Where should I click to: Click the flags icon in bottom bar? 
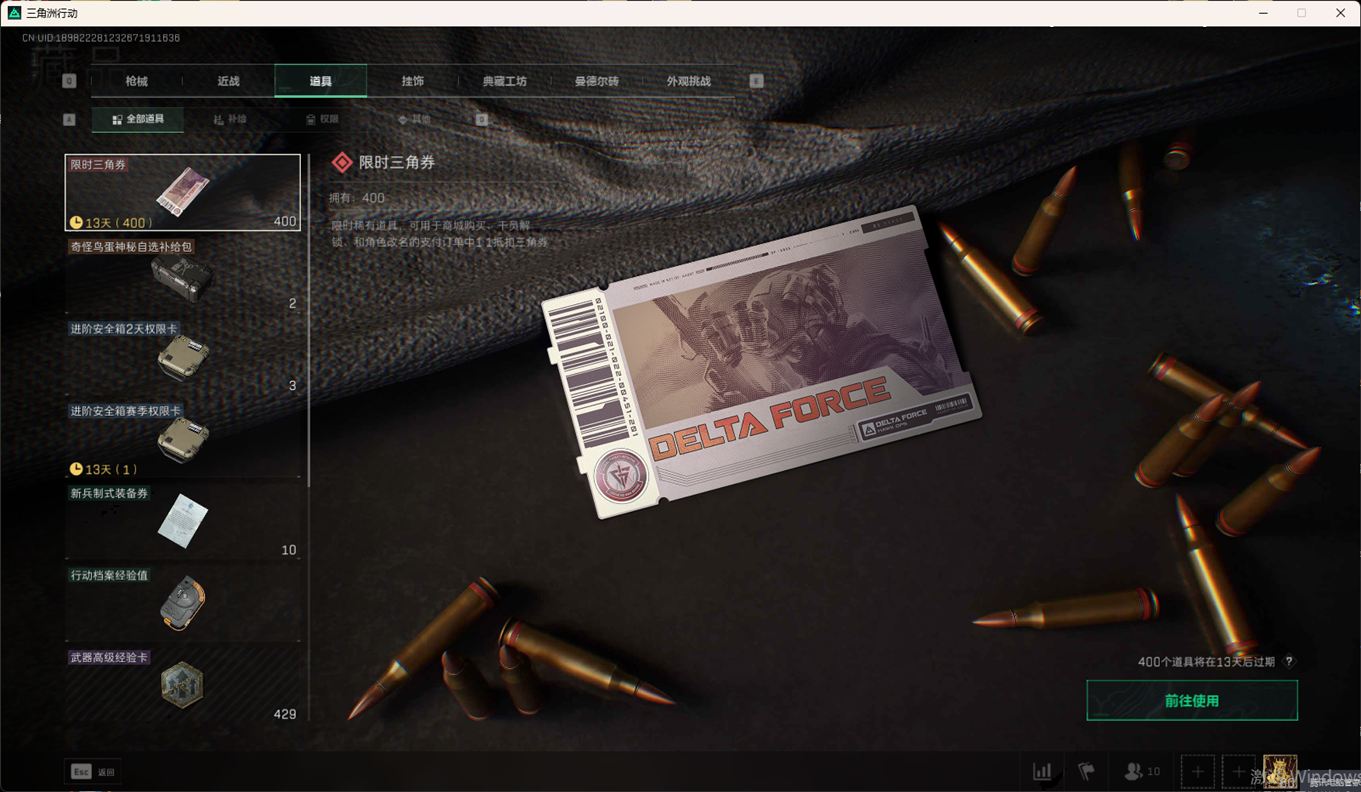tap(1086, 771)
